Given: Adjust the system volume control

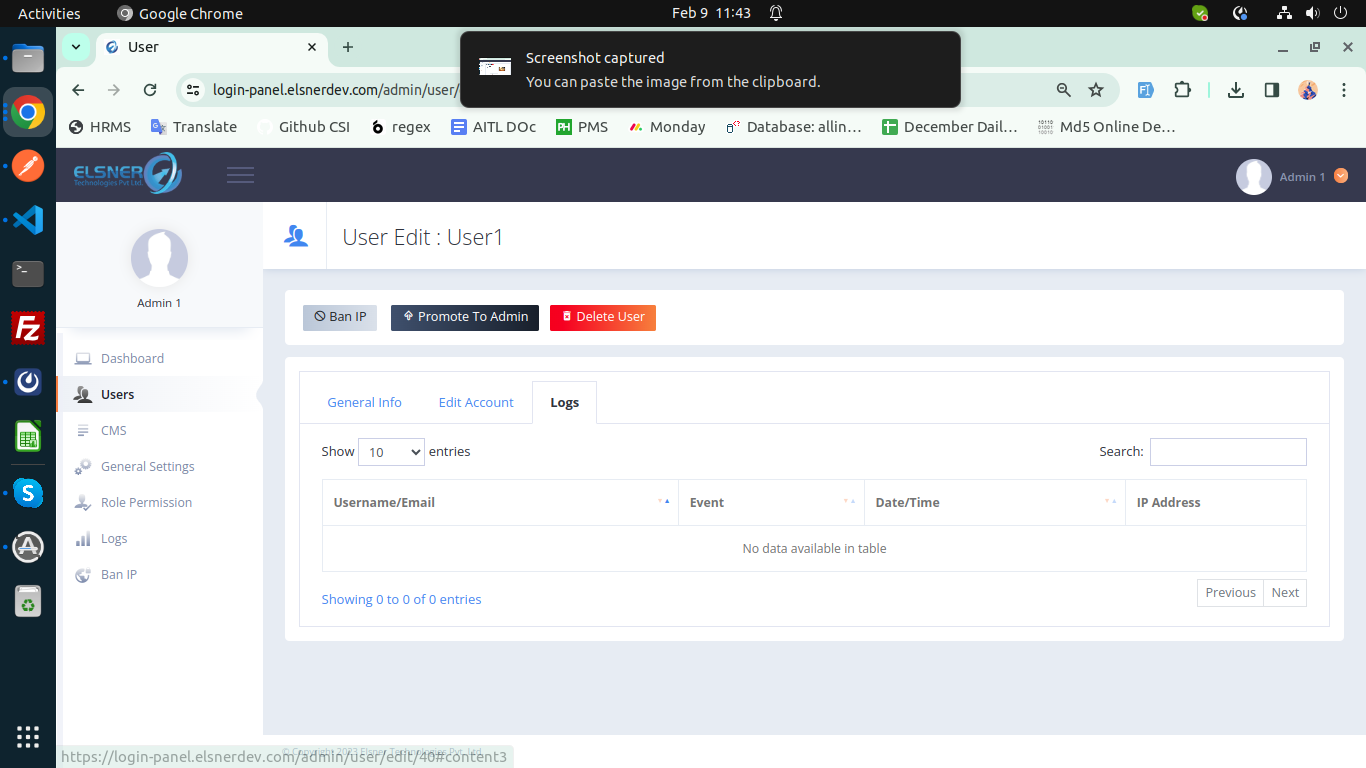Looking at the screenshot, I should pyautogui.click(x=1312, y=13).
